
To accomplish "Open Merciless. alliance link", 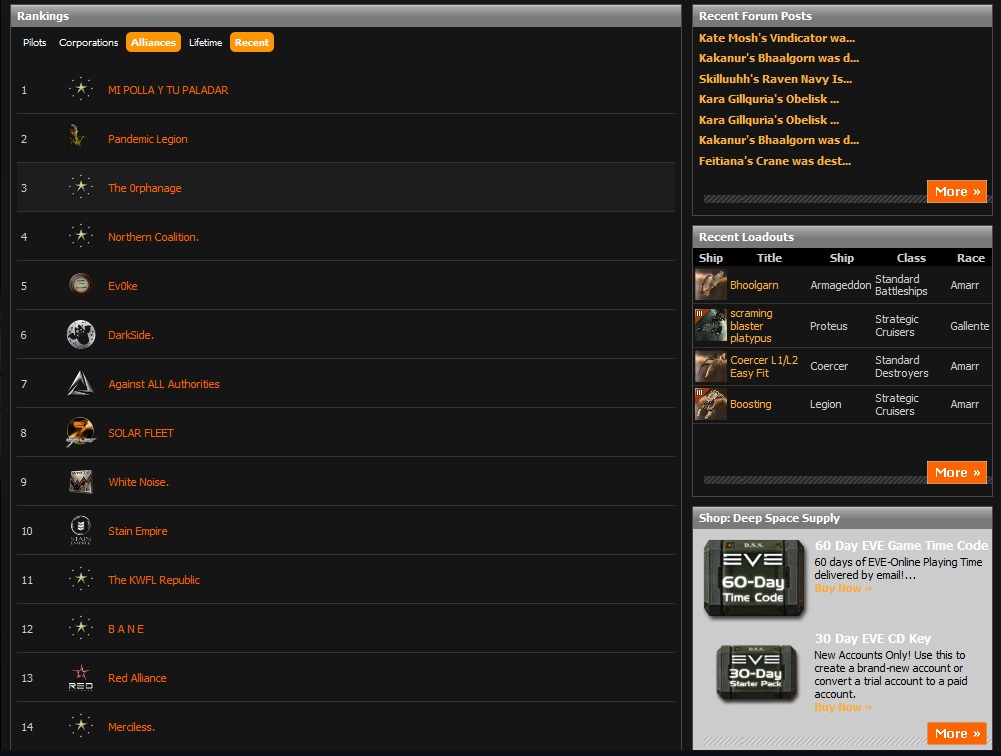I will (131, 727).
